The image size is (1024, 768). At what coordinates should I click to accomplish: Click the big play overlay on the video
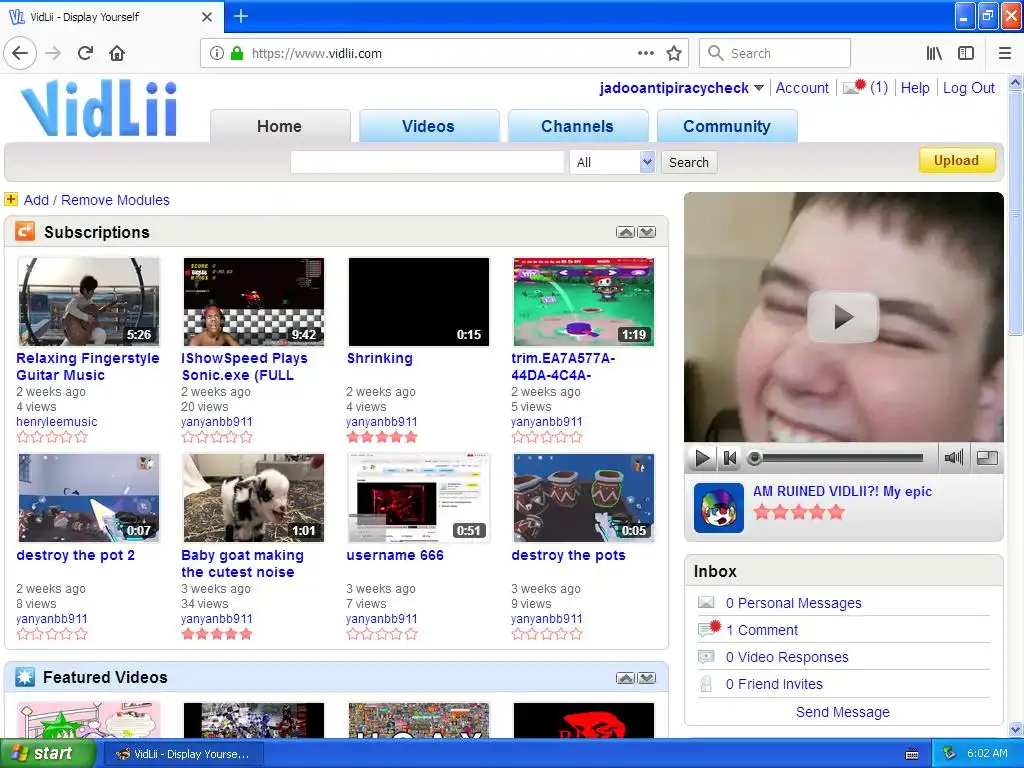tap(843, 317)
